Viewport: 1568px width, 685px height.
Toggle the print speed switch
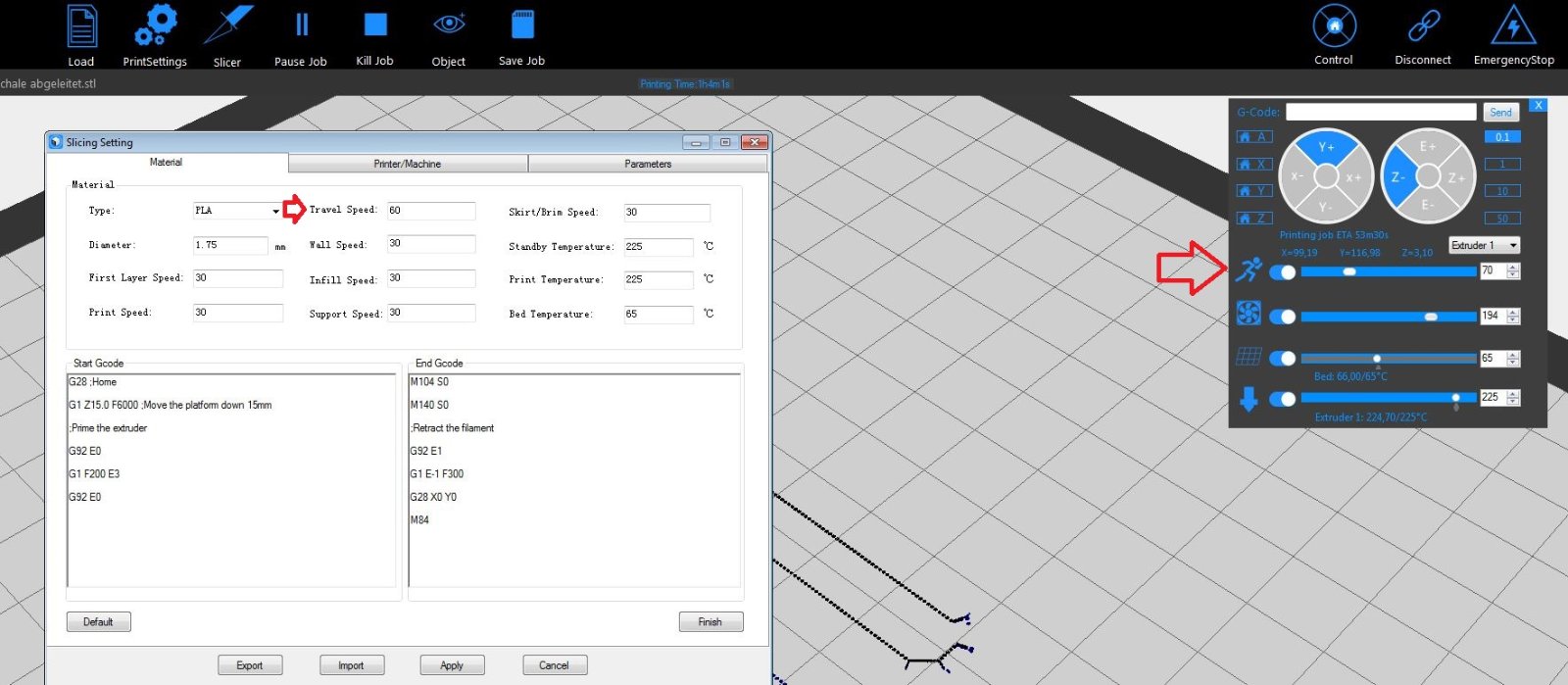point(1282,272)
